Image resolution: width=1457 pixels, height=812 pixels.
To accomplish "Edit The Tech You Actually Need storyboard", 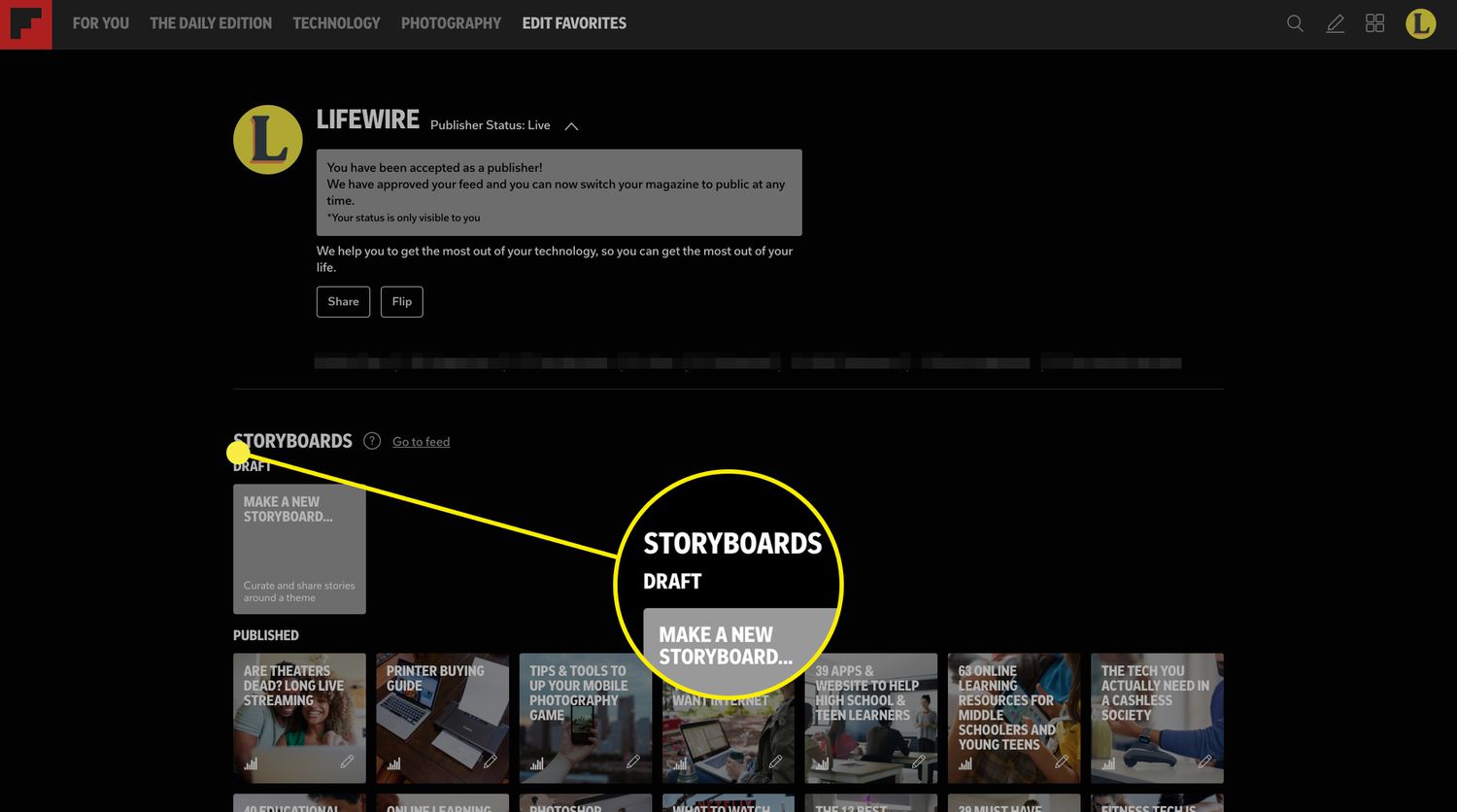I will pos(1204,762).
